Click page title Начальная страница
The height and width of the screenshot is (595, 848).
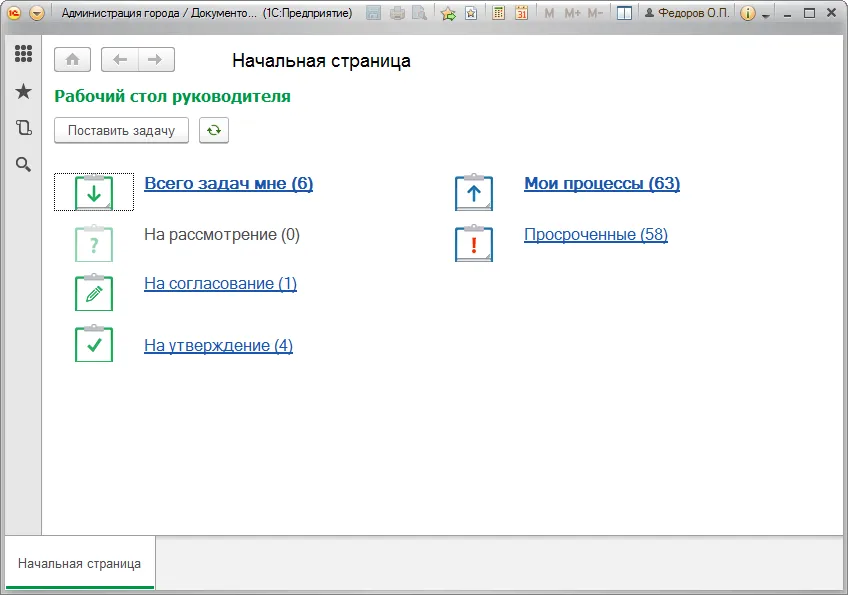coord(321,61)
